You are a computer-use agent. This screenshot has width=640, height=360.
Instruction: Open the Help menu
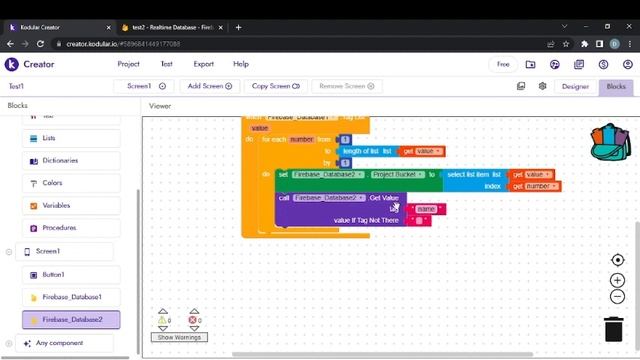pyautogui.click(x=241, y=64)
